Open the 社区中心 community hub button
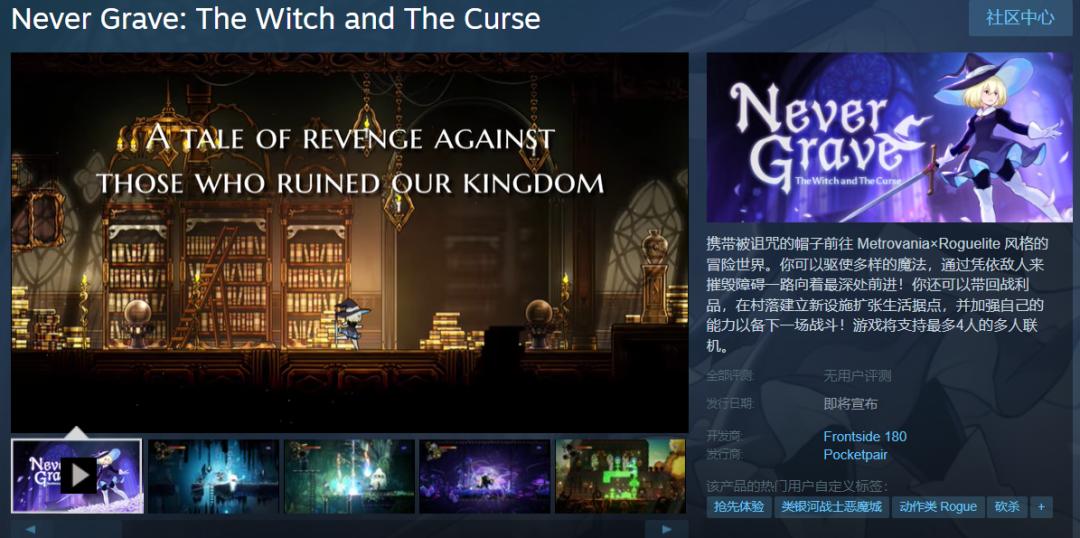Image resolution: width=1080 pixels, height=538 pixels. 1019,18
